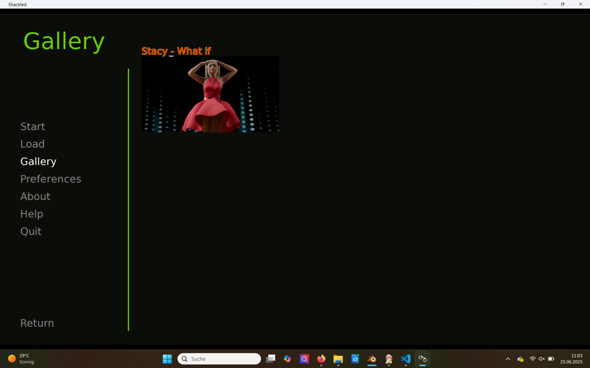Open the Stacy - What If thumbnail
This screenshot has width=590, height=368.
[210, 94]
